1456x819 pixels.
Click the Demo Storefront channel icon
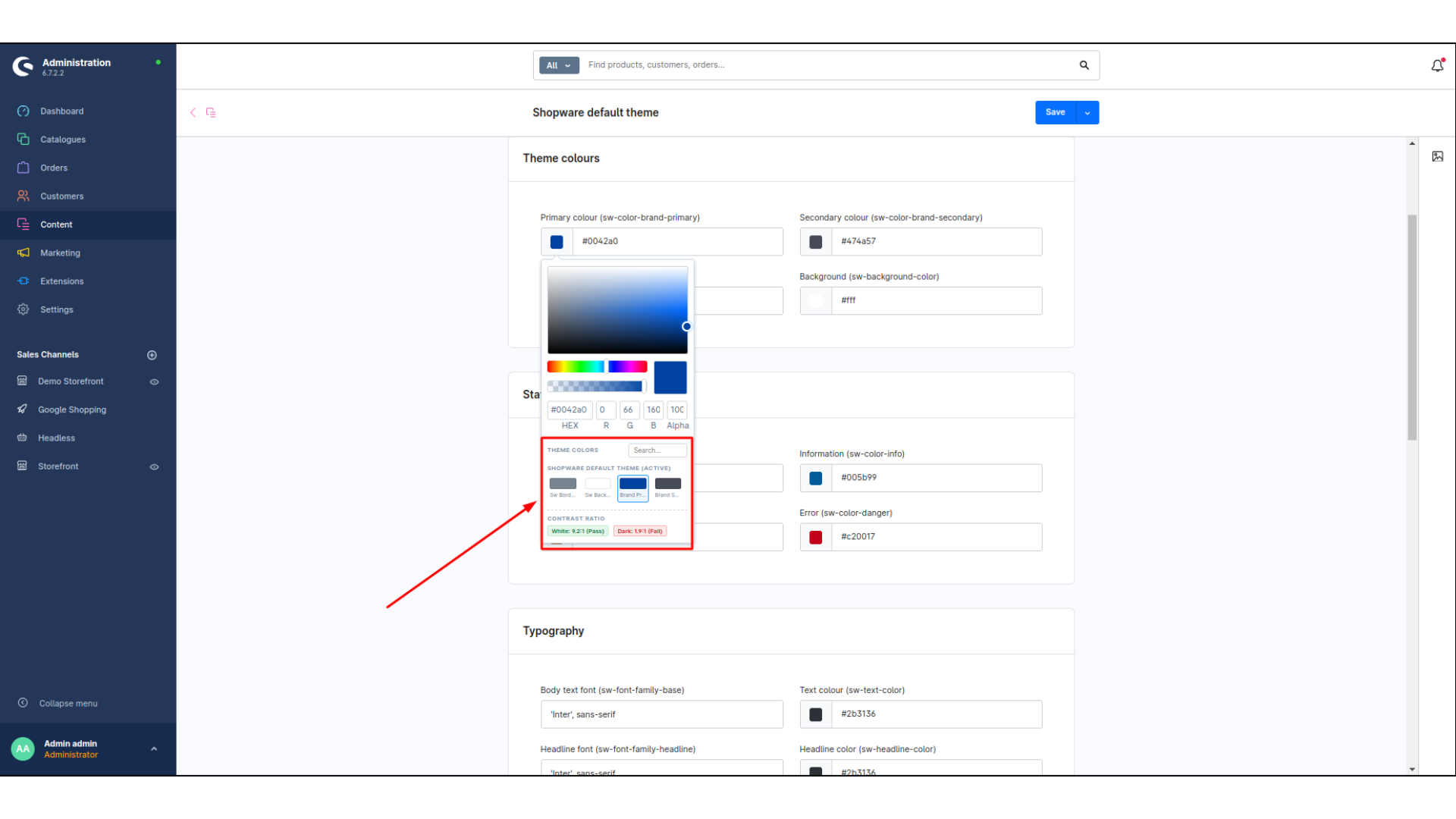pos(22,381)
